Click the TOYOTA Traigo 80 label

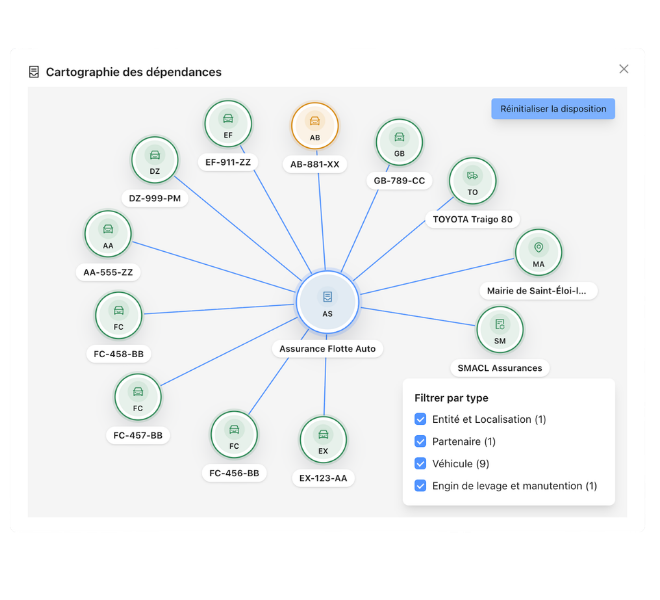click(473, 220)
